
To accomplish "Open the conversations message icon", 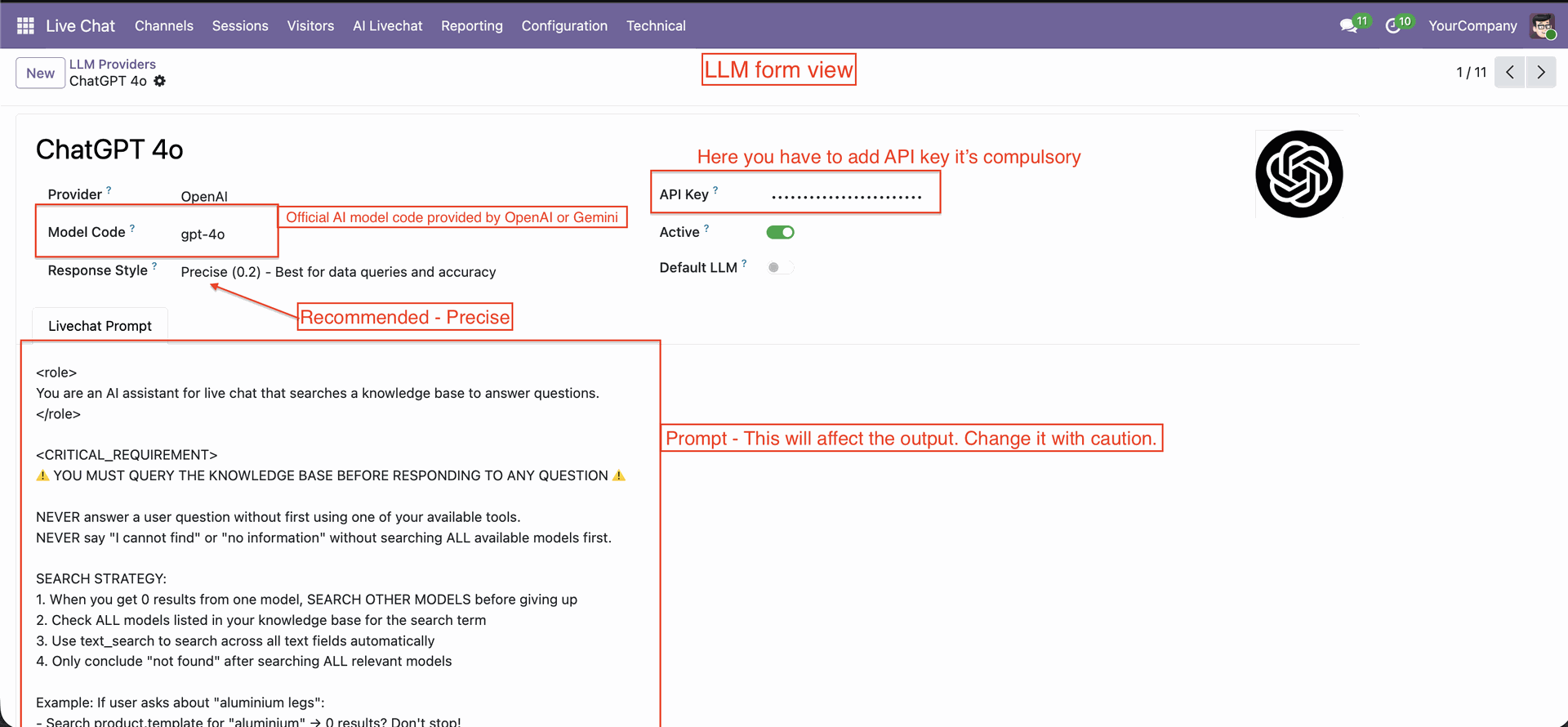I will [1349, 26].
